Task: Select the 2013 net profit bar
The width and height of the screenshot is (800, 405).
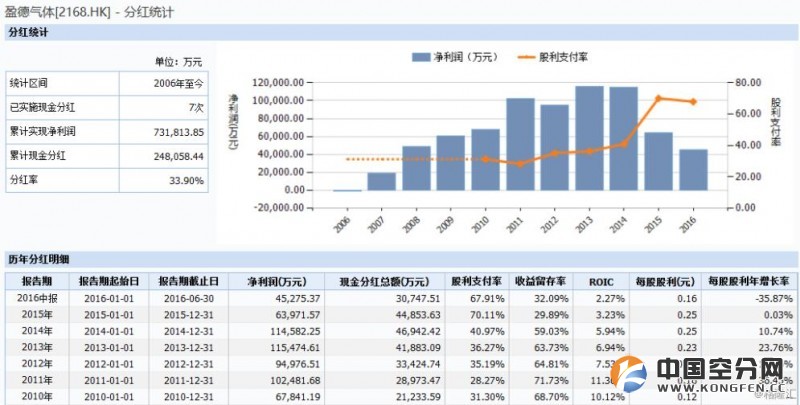Action: (x=589, y=138)
